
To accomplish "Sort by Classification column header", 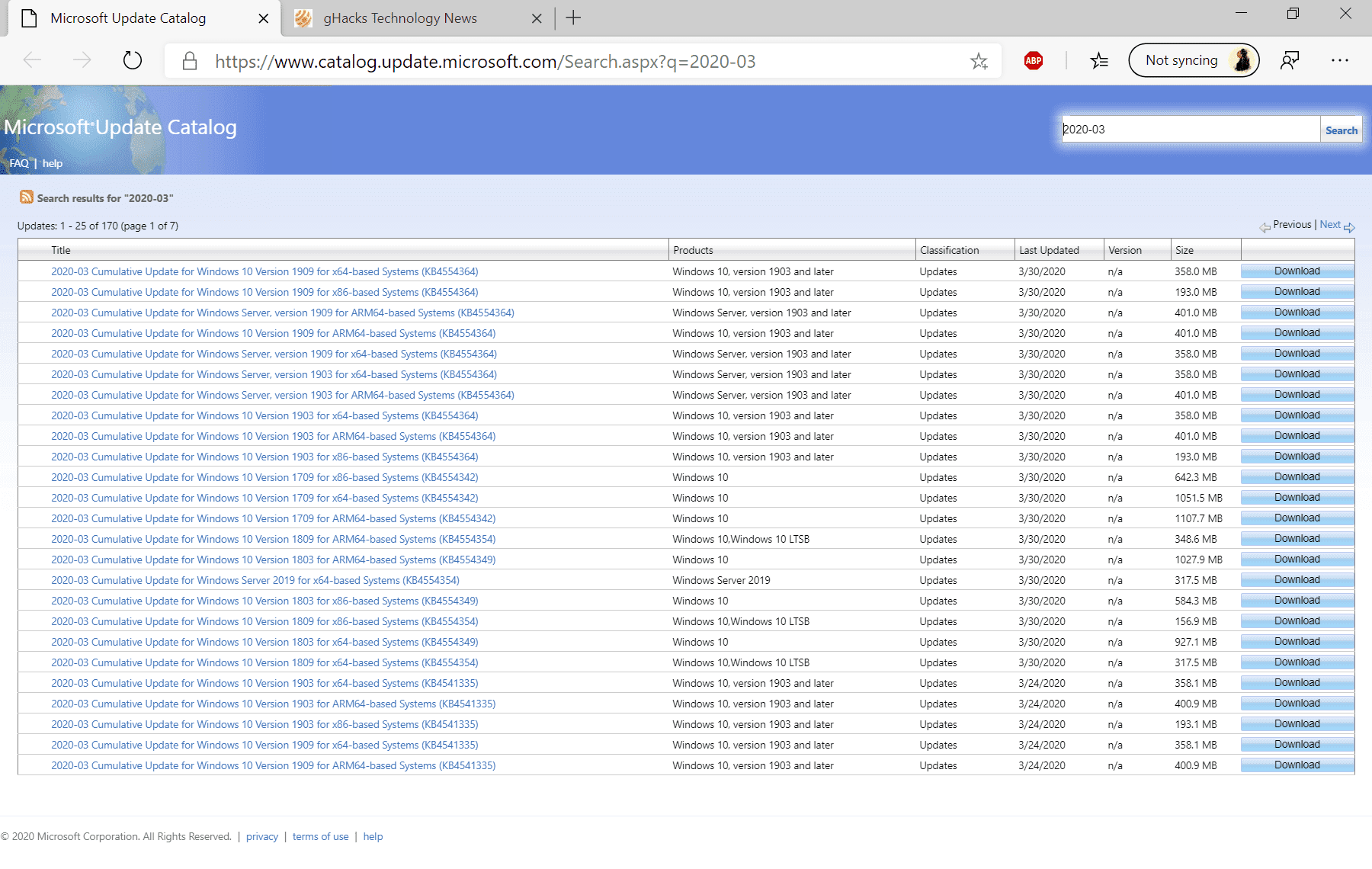I will (x=950, y=250).
